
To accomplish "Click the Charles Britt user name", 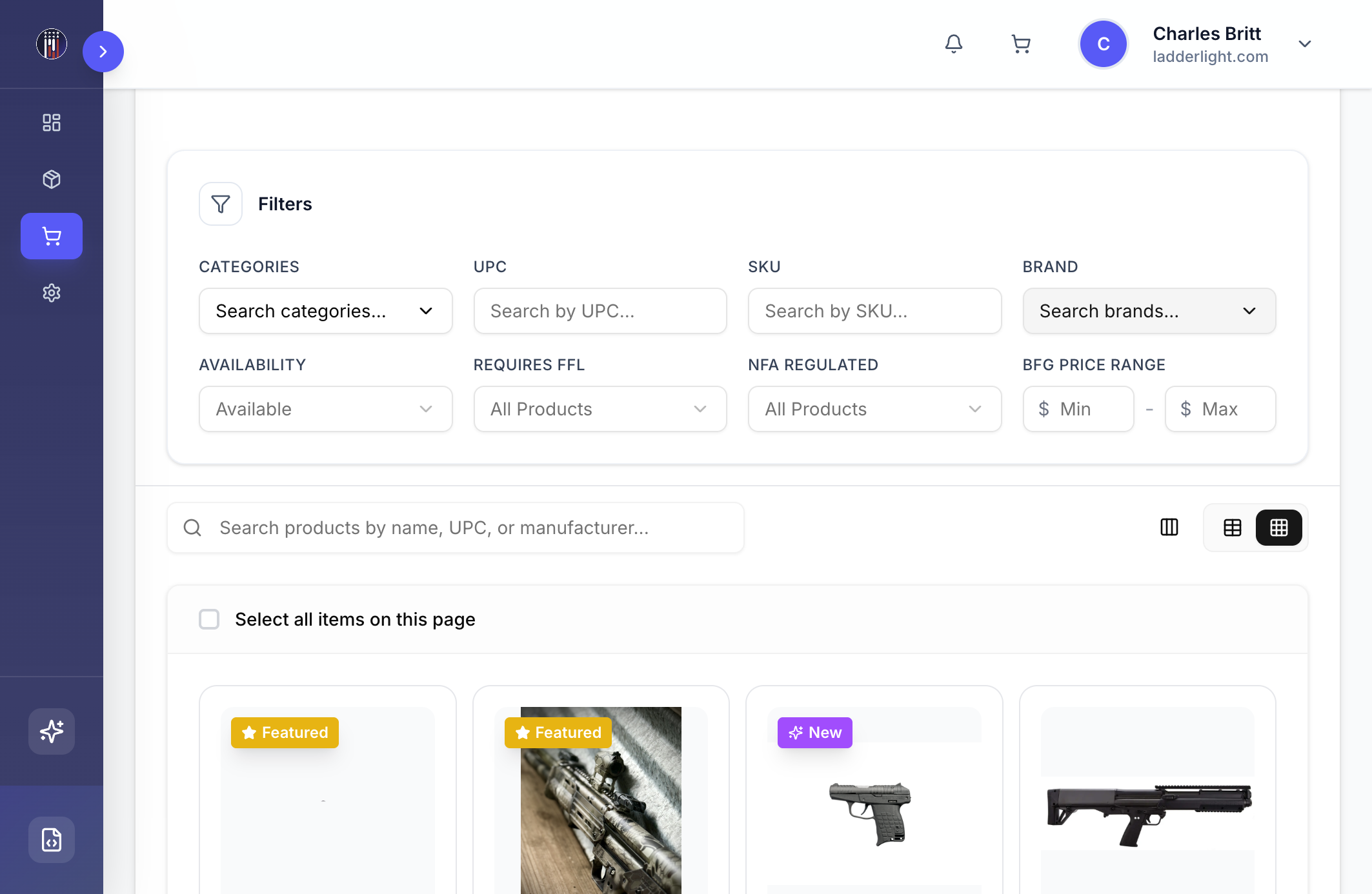I will (1207, 34).
